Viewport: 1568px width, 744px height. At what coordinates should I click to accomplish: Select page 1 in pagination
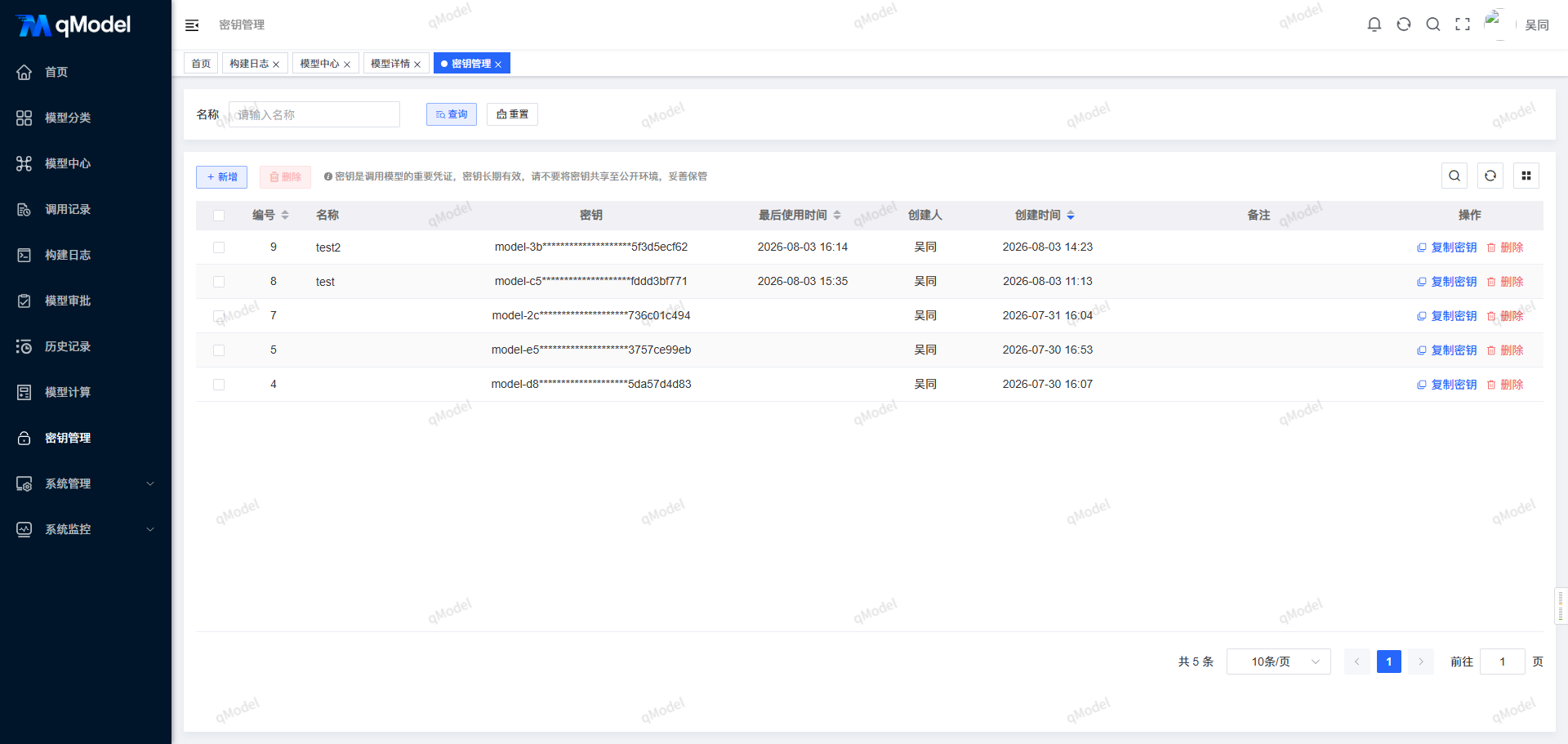pos(1389,662)
